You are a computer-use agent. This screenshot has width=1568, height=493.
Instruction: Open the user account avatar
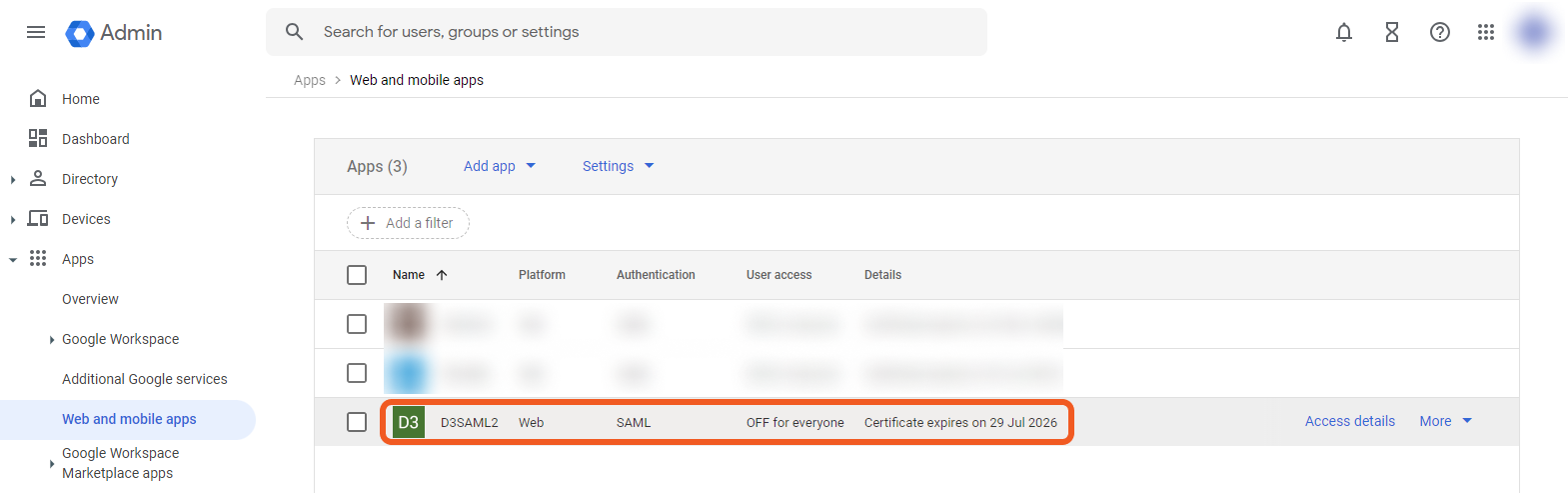tap(1534, 32)
